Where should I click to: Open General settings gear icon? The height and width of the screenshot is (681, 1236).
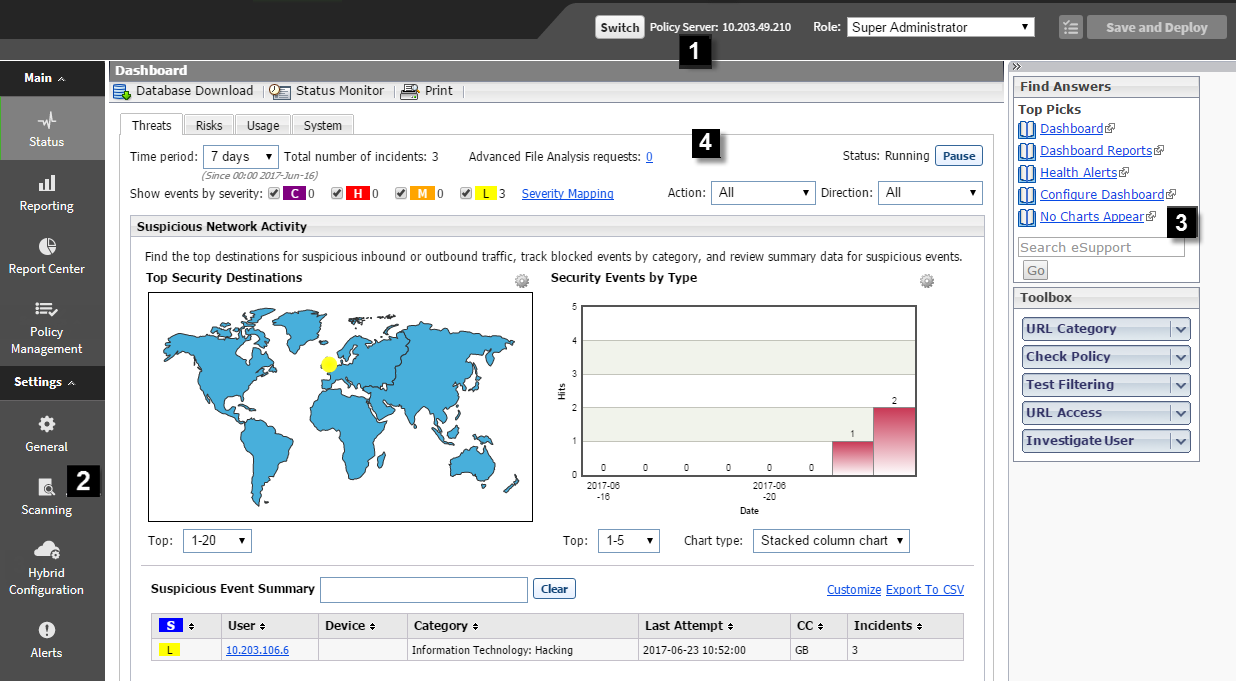click(46, 424)
